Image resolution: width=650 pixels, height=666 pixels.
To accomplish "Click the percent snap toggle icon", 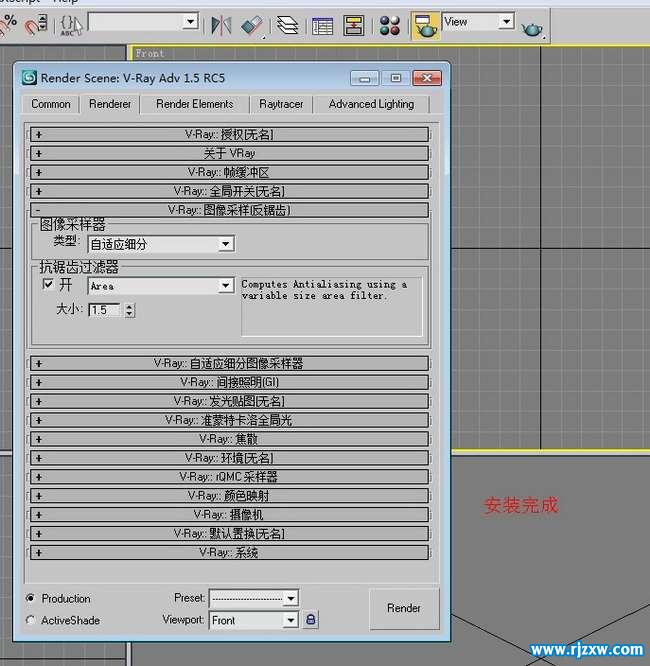I will (x=8, y=25).
